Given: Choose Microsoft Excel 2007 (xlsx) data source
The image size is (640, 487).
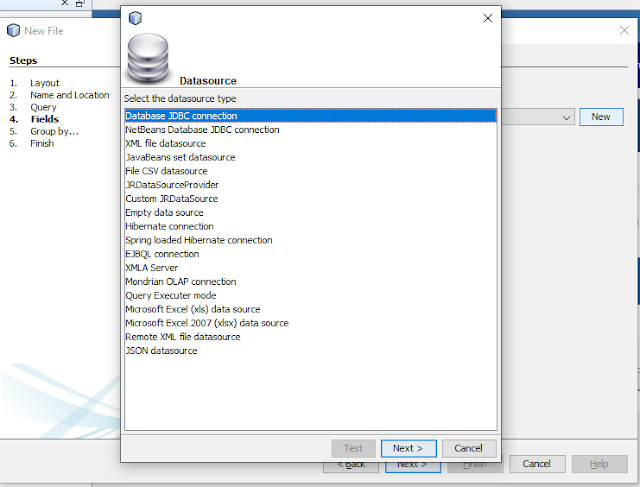Looking at the screenshot, I should coord(311,323).
